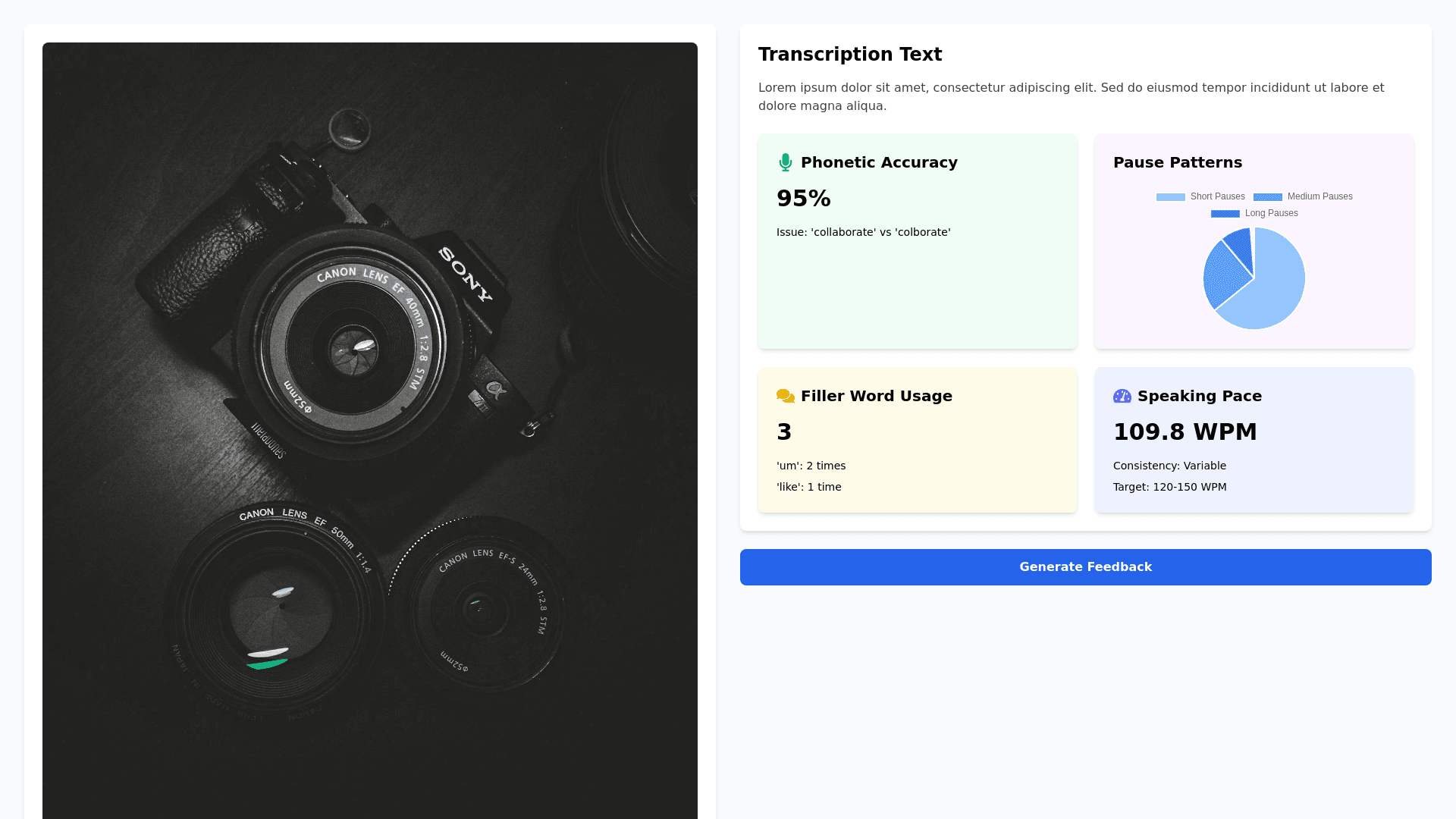Click the 'collaborate' vs 'colborate' issue text
This screenshot has height=819, width=1456.
[x=863, y=232]
